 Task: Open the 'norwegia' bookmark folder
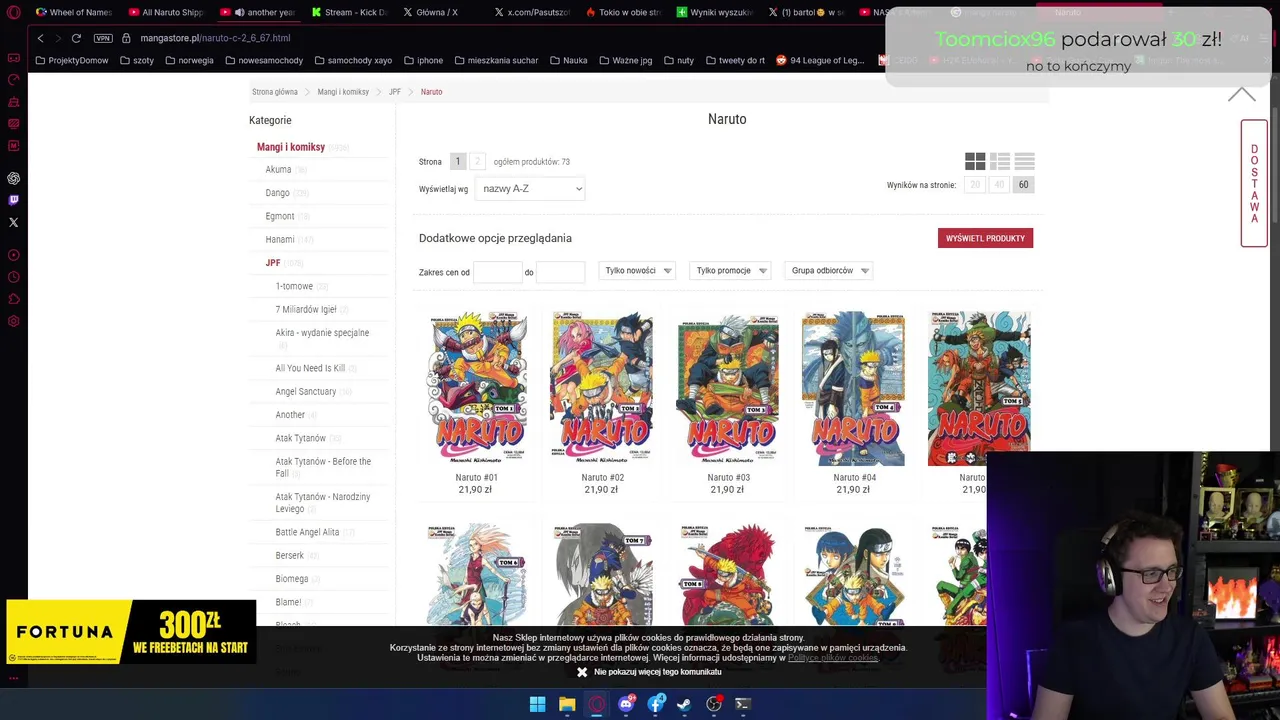189,60
